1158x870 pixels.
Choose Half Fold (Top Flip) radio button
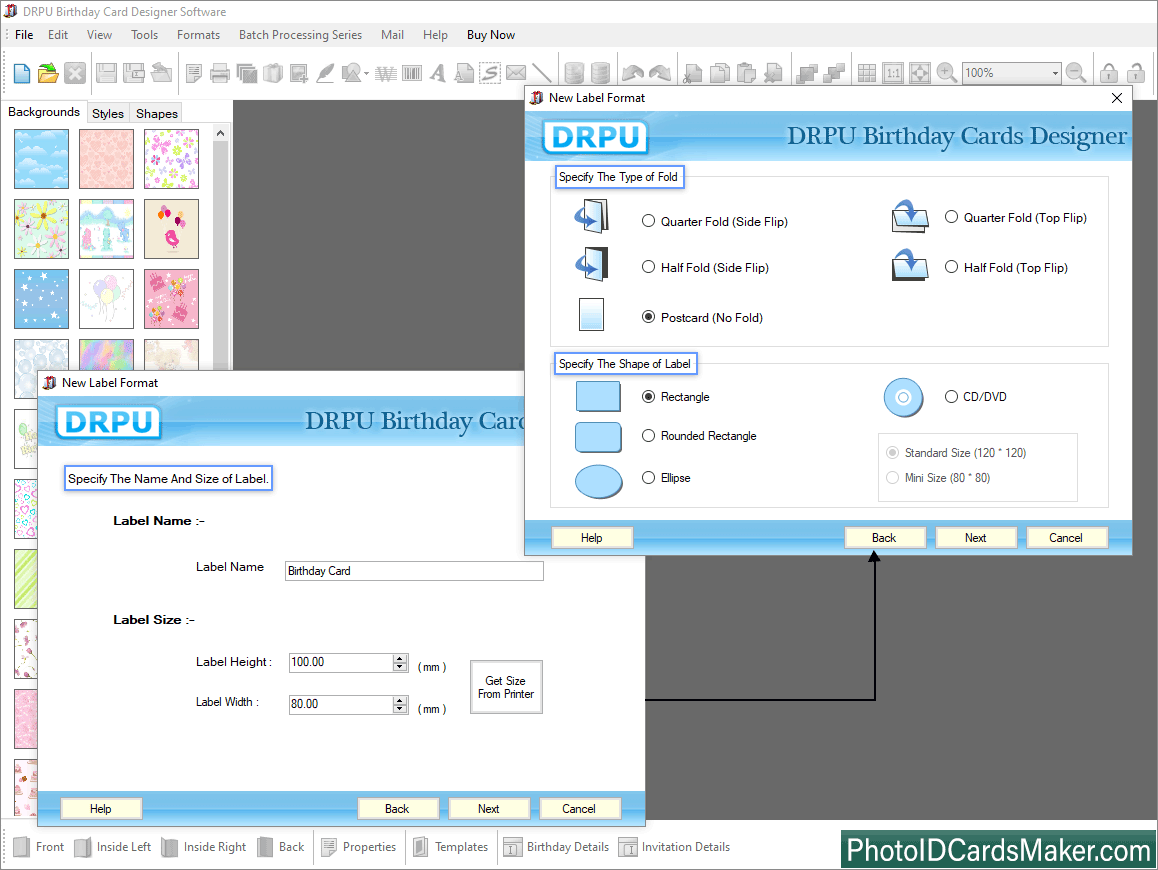952,267
